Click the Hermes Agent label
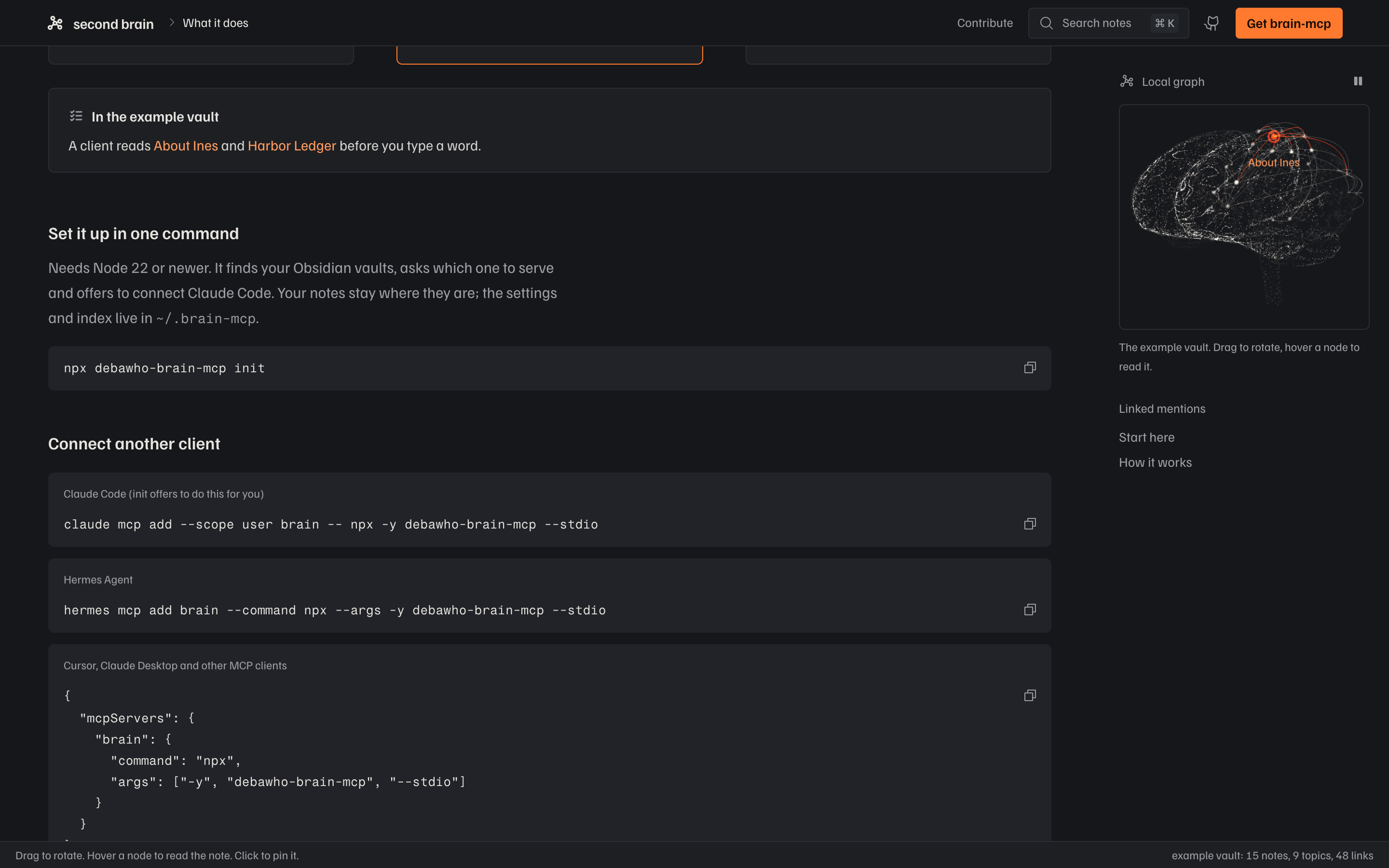Image resolution: width=1389 pixels, height=868 pixels. click(98, 580)
